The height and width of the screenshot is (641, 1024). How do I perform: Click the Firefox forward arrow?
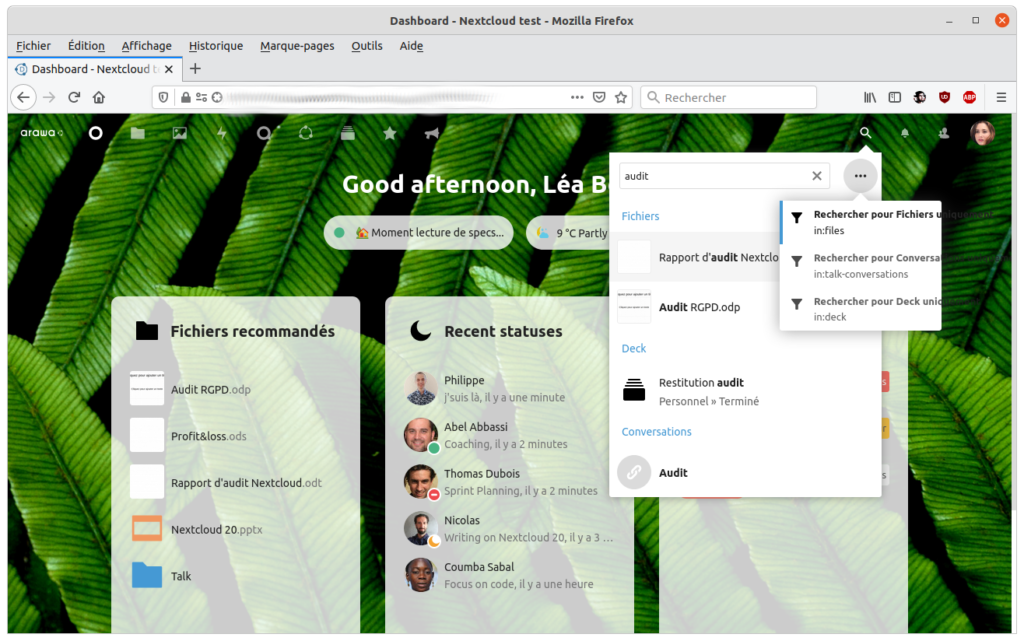point(49,97)
